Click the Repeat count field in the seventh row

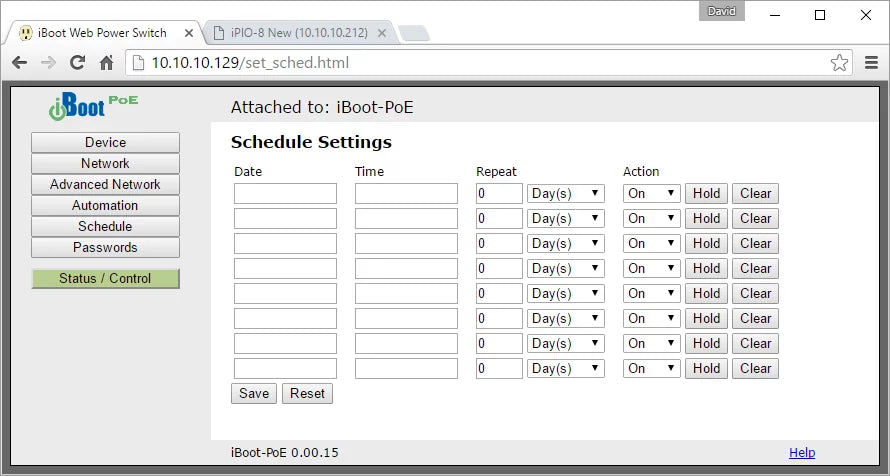[x=499, y=343]
